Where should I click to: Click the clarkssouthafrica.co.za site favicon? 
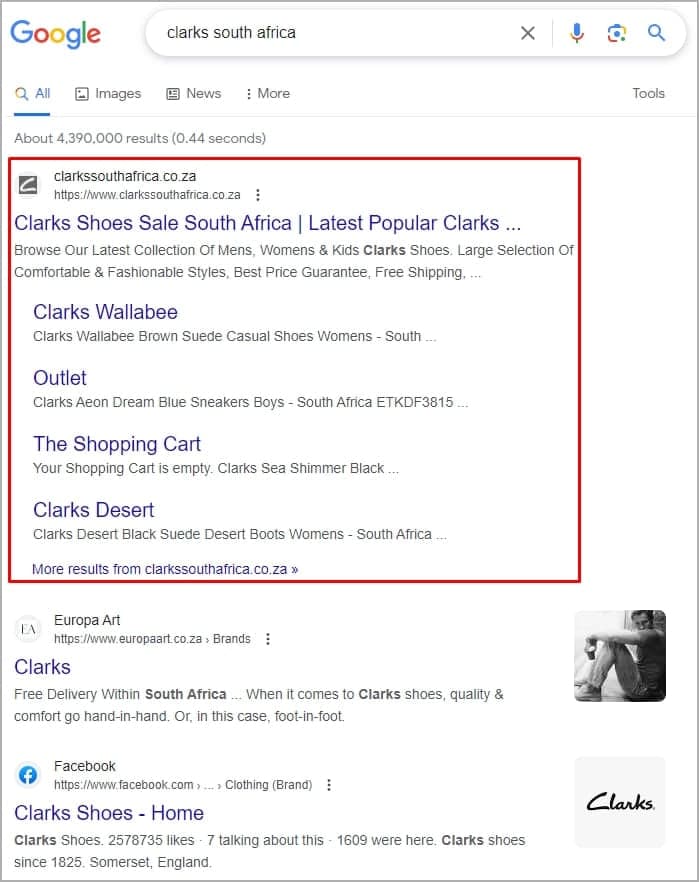tap(28, 185)
